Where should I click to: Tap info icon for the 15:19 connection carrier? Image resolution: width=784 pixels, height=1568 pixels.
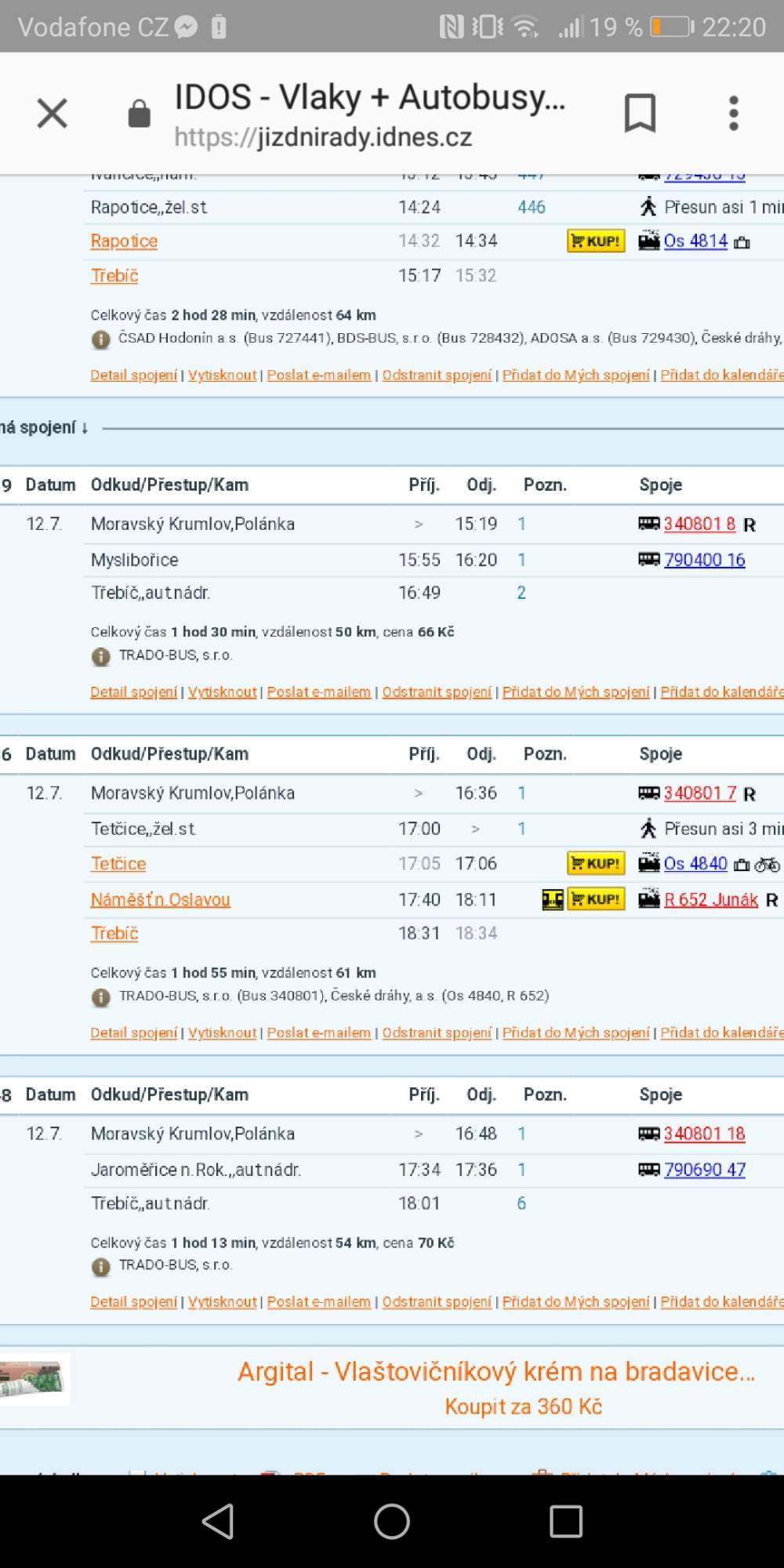click(x=100, y=656)
